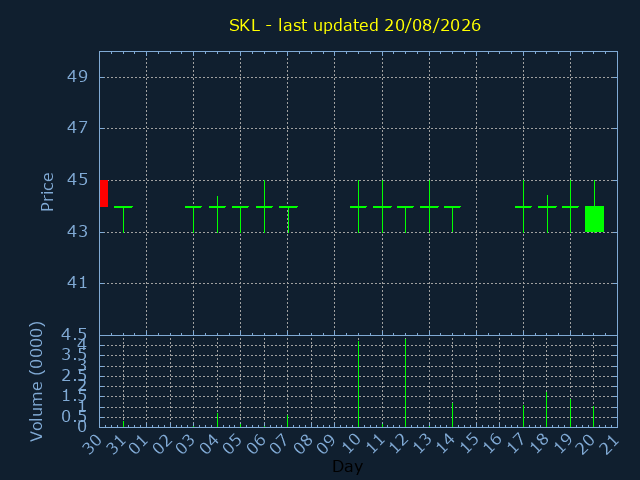Screen dimensions: 640x480
Task: Click the small volume bar on day 07
Action: tap(287, 421)
